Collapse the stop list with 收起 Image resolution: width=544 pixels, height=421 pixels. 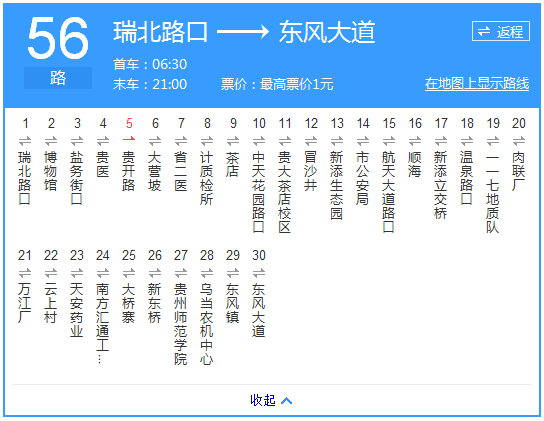(271, 400)
